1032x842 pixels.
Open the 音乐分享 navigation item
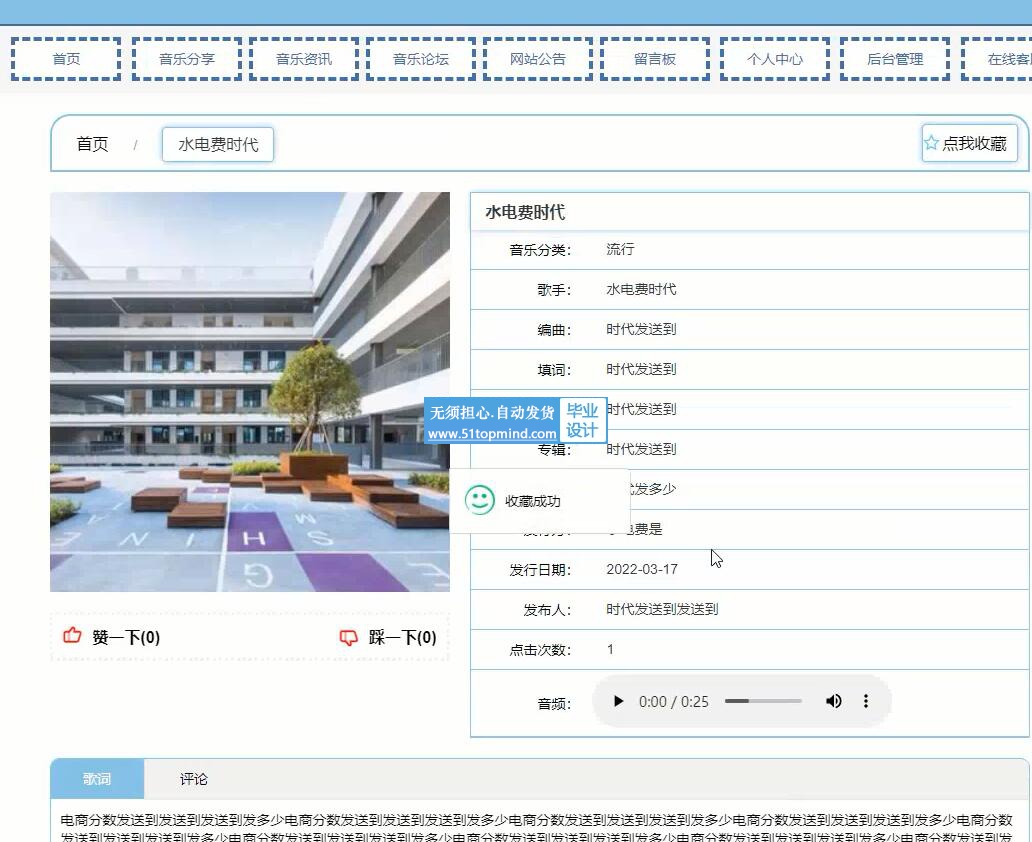click(187, 59)
